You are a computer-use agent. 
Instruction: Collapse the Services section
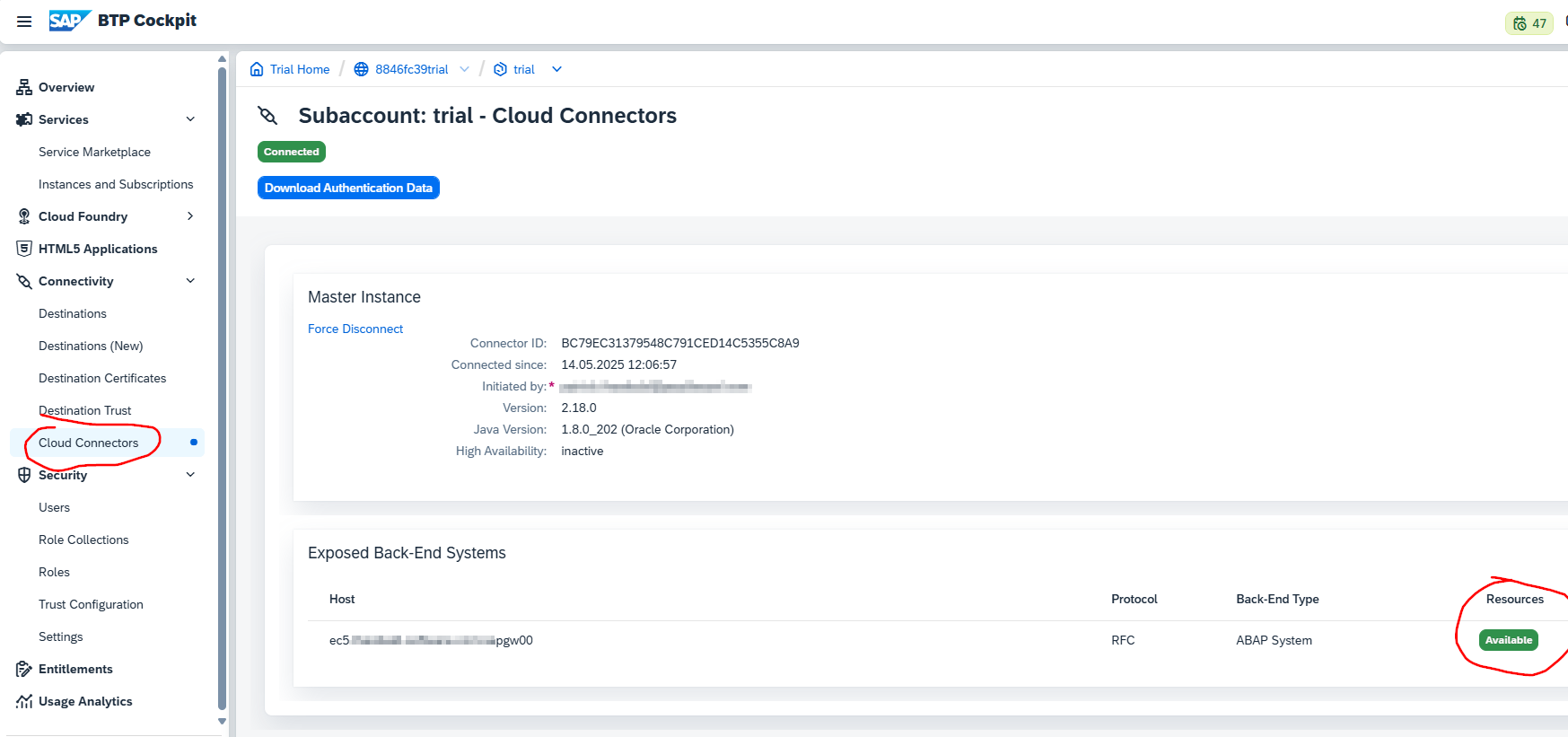click(x=190, y=119)
